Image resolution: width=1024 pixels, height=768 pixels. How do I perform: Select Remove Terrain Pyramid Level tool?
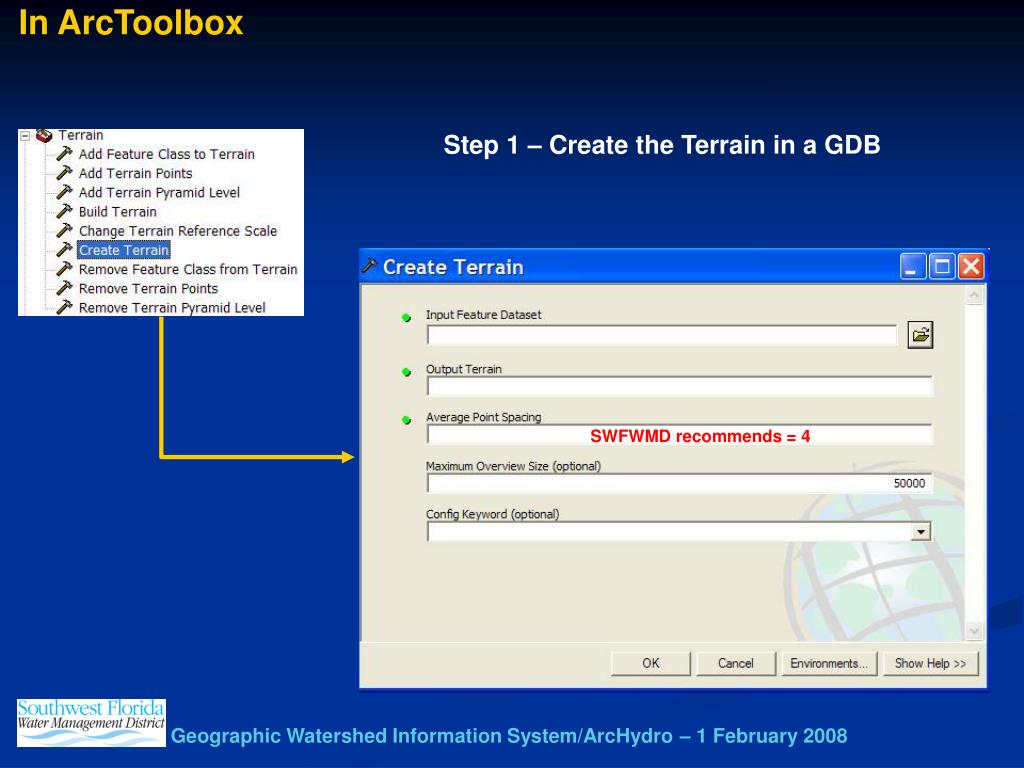pos(172,308)
